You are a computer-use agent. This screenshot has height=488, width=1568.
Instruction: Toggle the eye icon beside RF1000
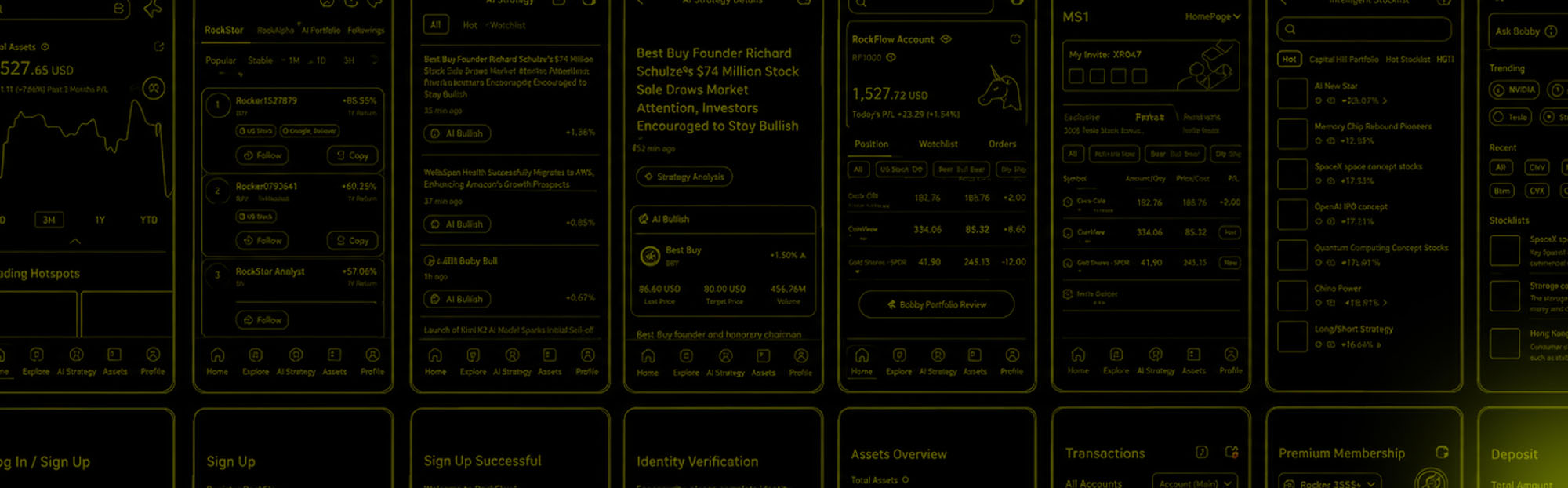pos(891,57)
